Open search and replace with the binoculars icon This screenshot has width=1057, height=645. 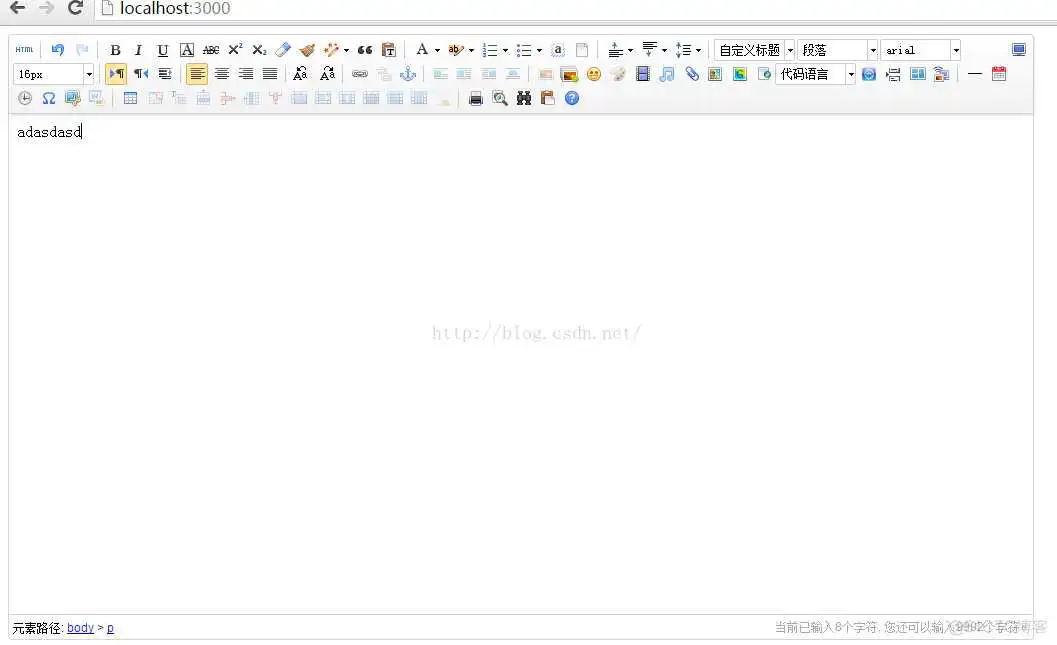coord(523,98)
